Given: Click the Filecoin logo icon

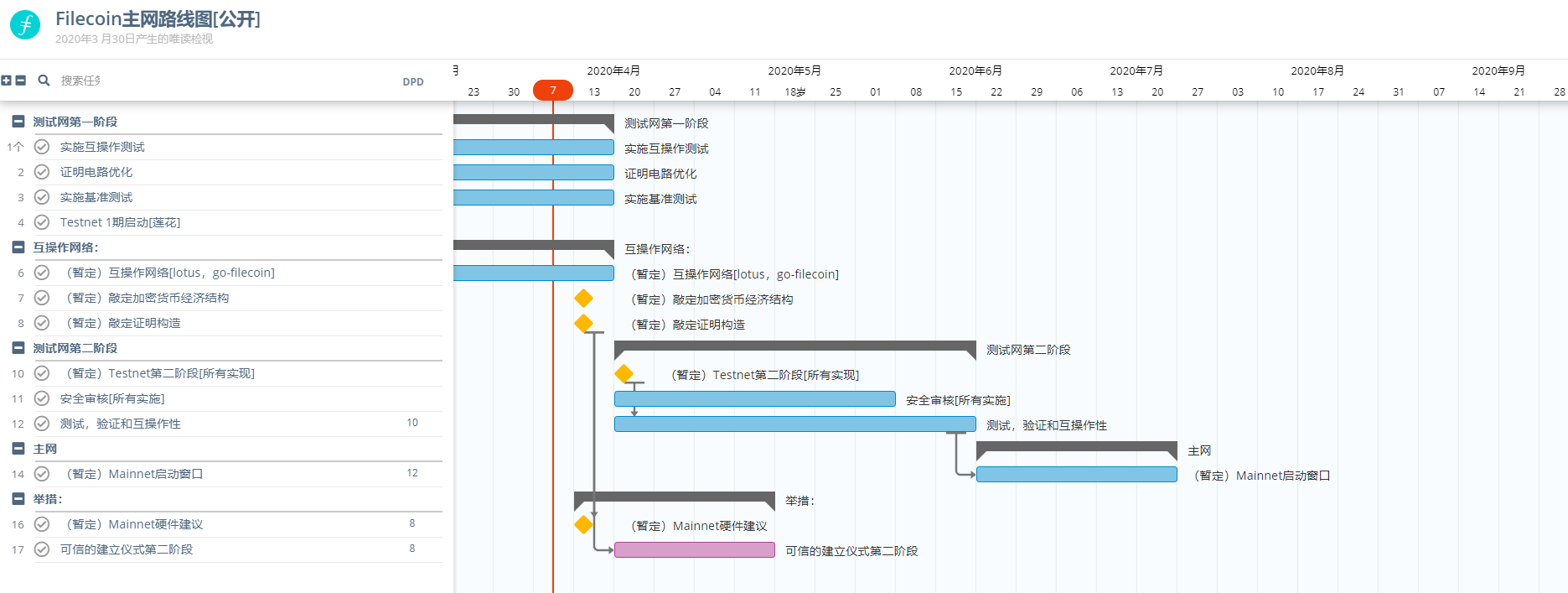Looking at the screenshot, I should pos(25,25).
